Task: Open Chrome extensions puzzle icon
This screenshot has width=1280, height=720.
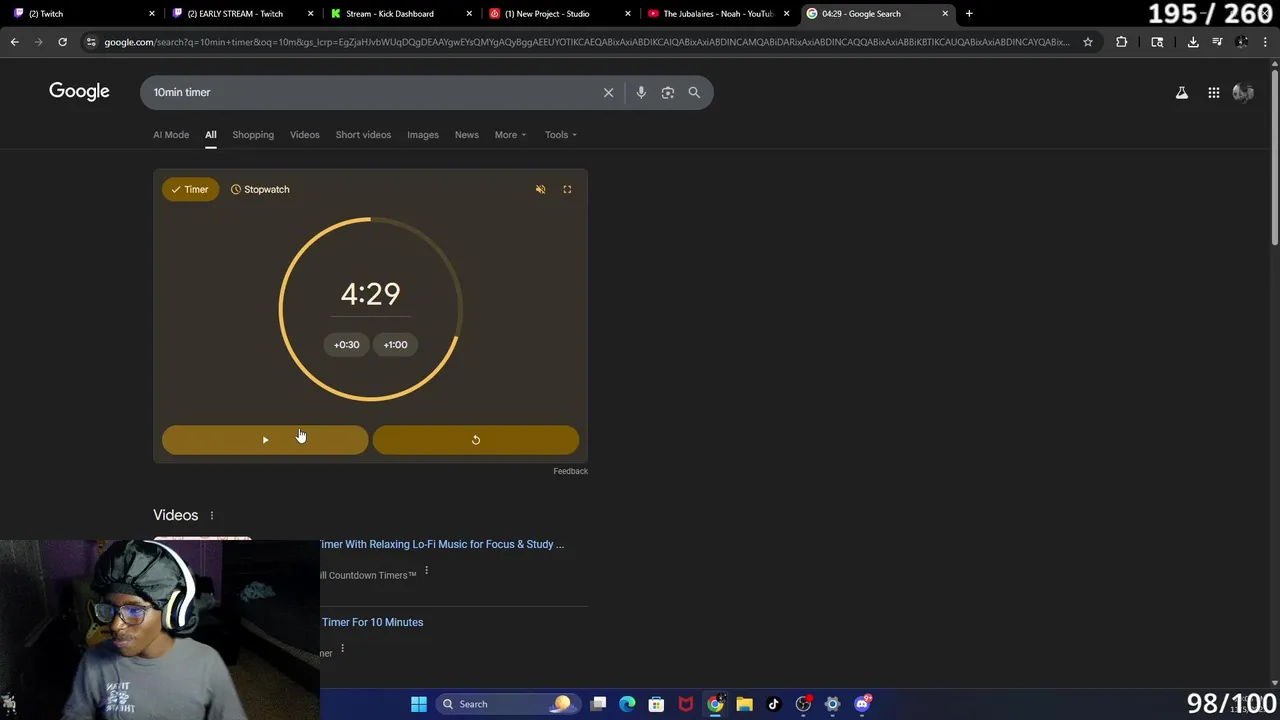Action: pos(1121,42)
